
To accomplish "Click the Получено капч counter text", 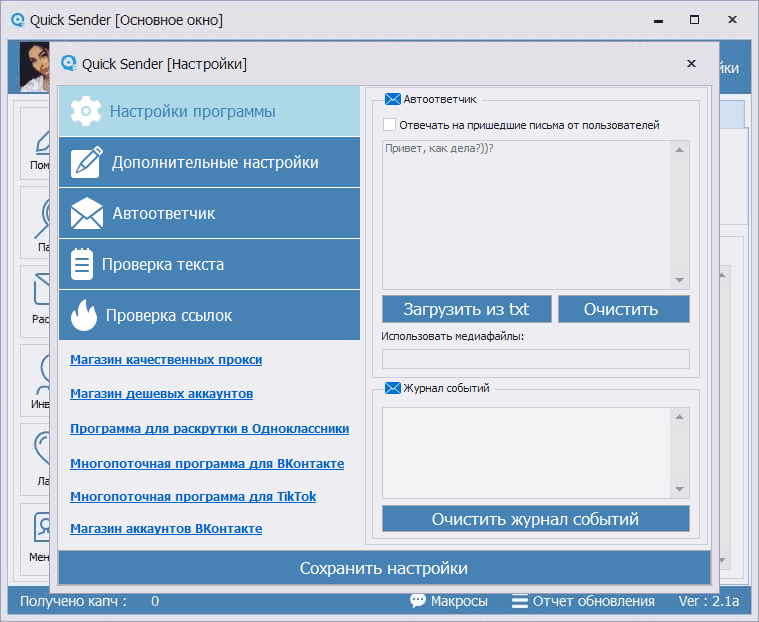I will tap(73, 601).
